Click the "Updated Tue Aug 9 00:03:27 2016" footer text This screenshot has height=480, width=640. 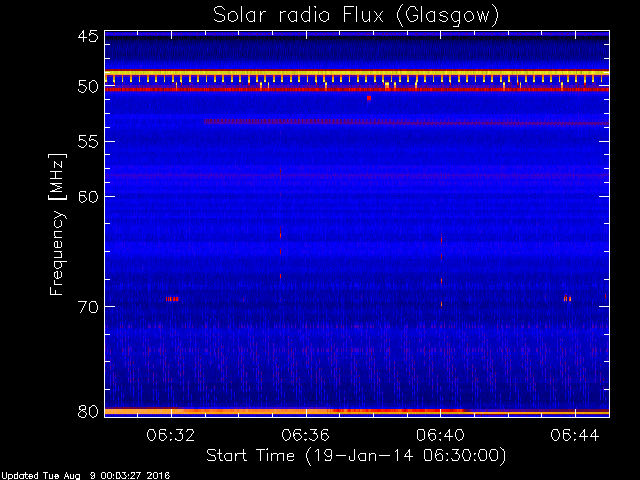coord(85,476)
